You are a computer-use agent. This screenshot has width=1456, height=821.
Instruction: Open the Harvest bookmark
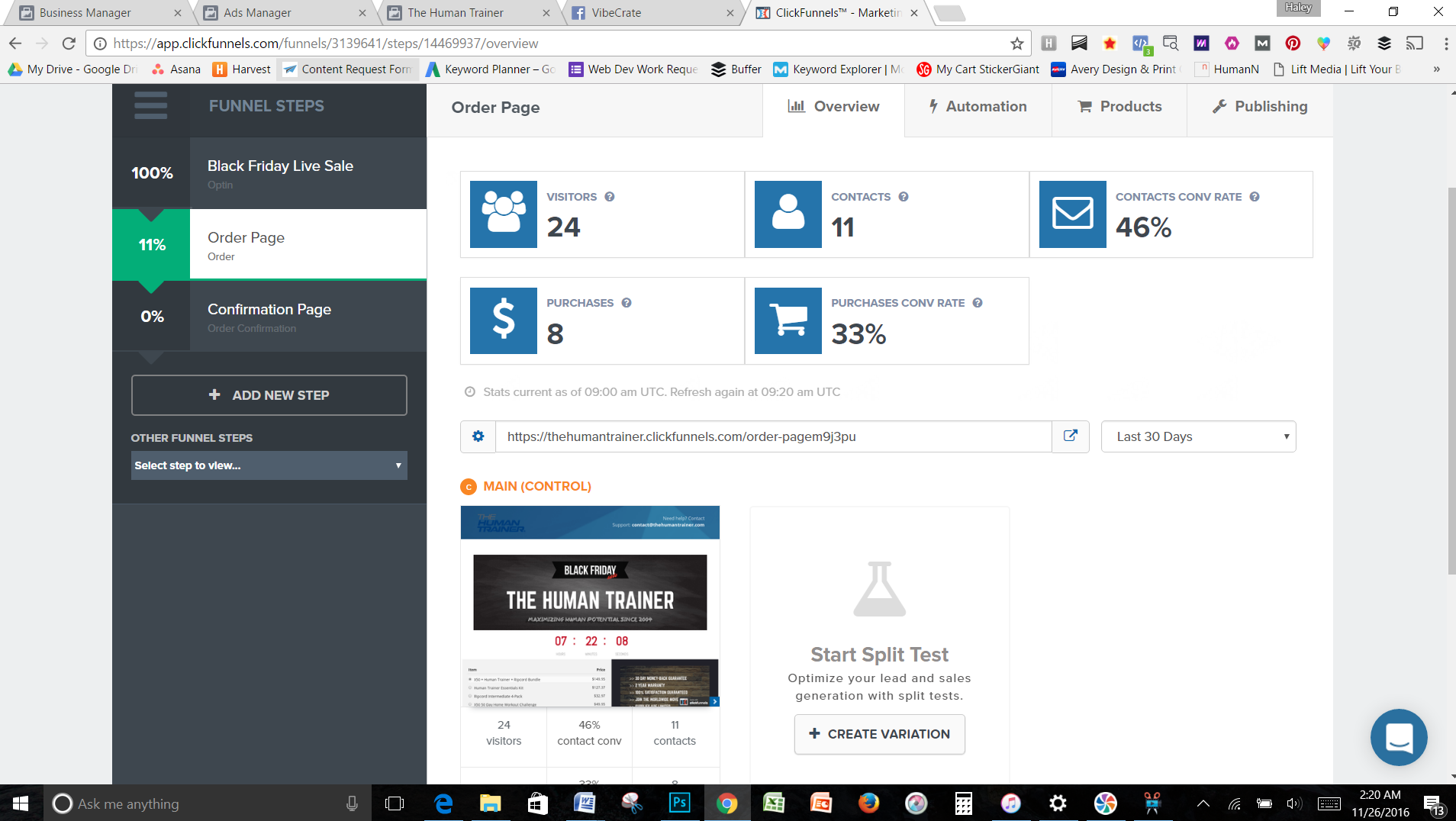pos(242,69)
